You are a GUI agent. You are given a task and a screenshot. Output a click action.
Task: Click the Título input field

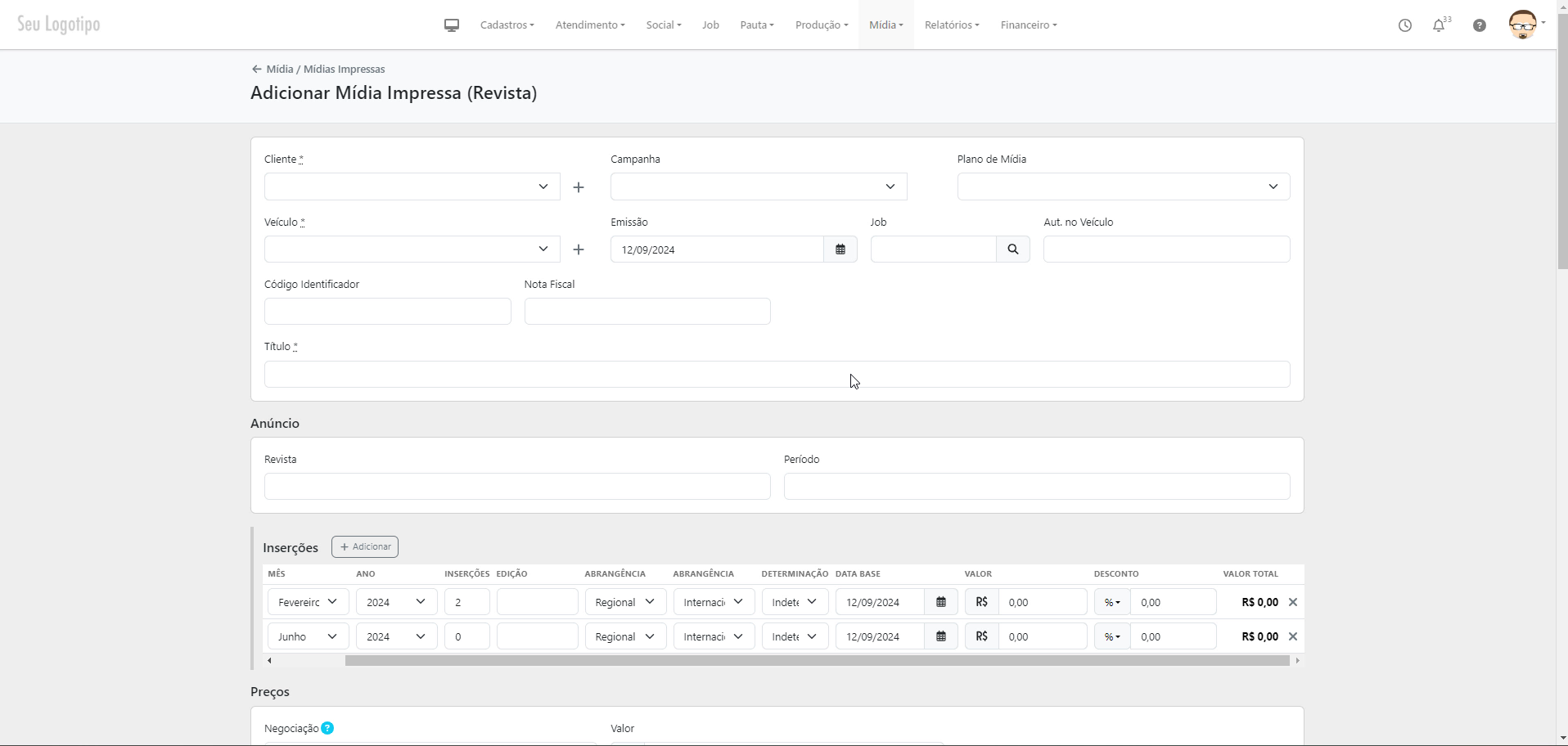776,375
